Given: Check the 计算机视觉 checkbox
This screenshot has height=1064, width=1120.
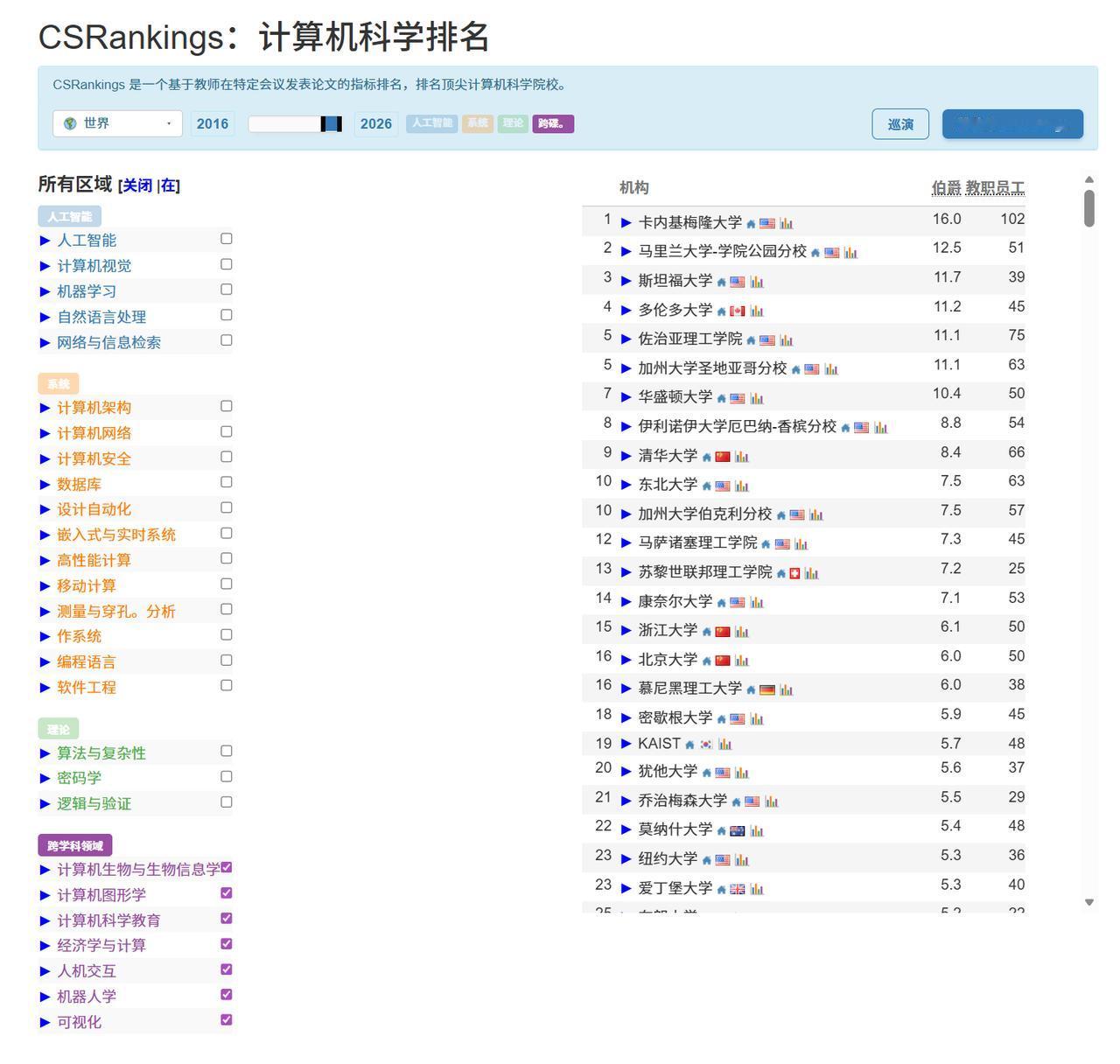Looking at the screenshot, I should point(227,264).
